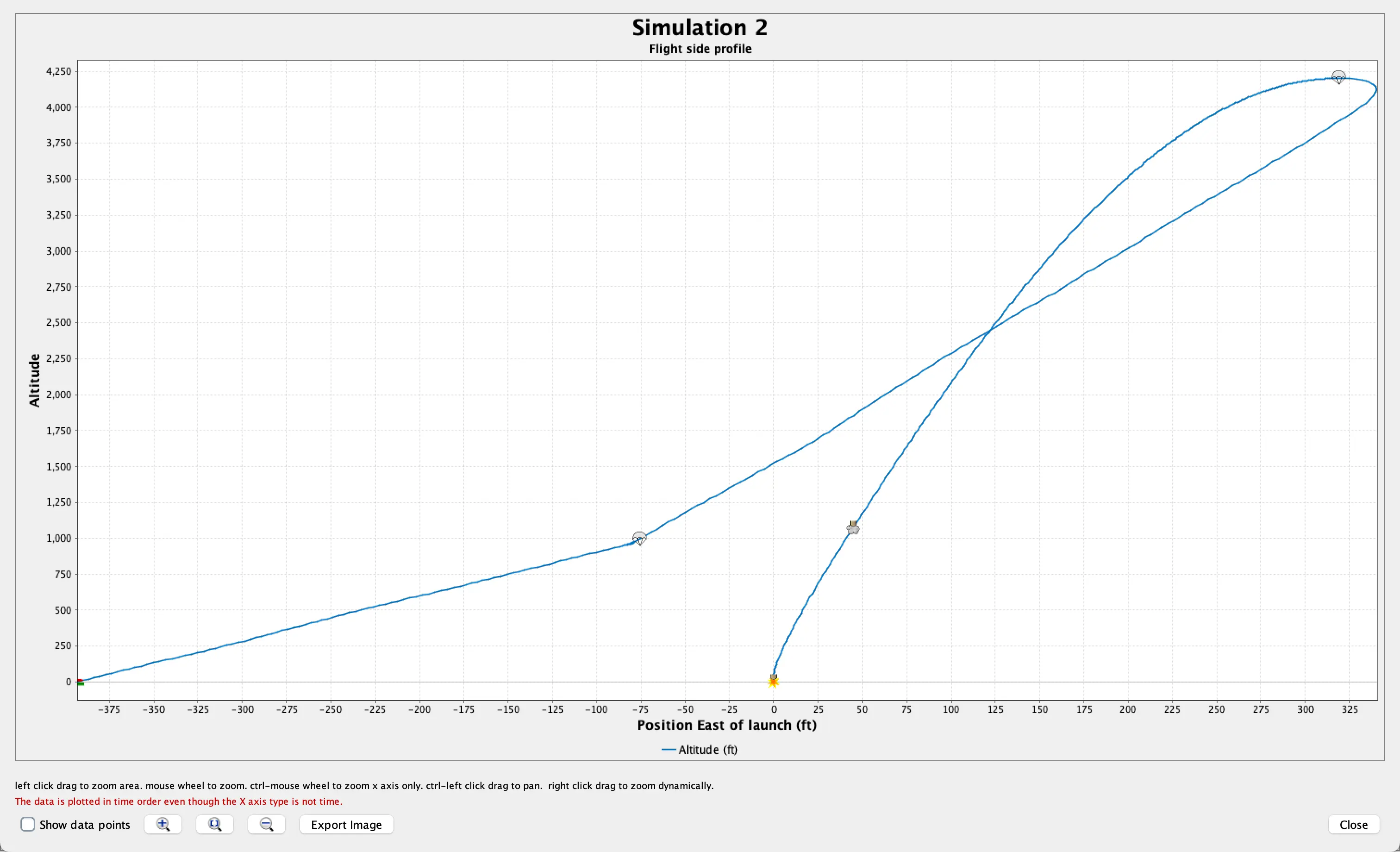The image size is (1400, 852).
Task: Click the '2,500' altitude tick label
Action: [59, 322]
